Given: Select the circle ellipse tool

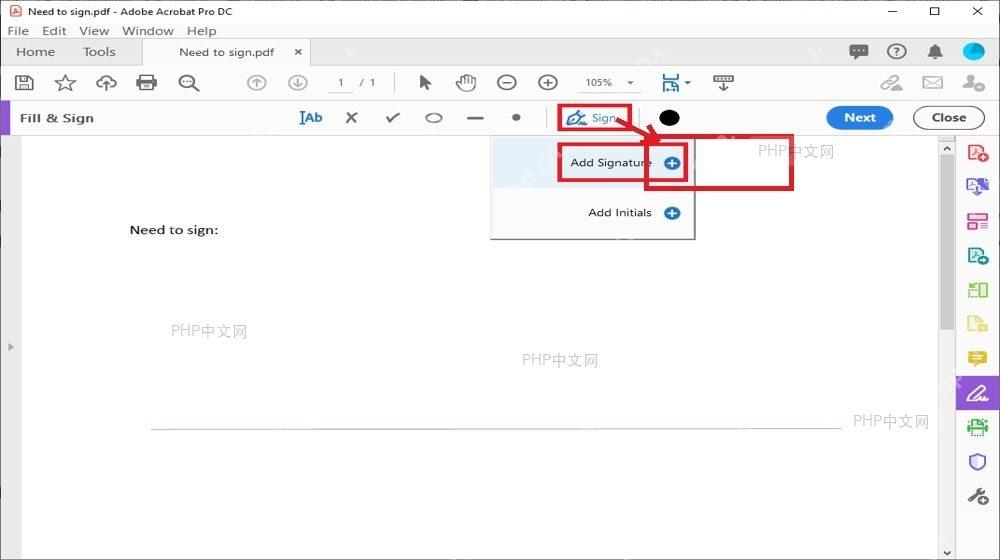Looking at the screenshot, I should pos(434,118).
